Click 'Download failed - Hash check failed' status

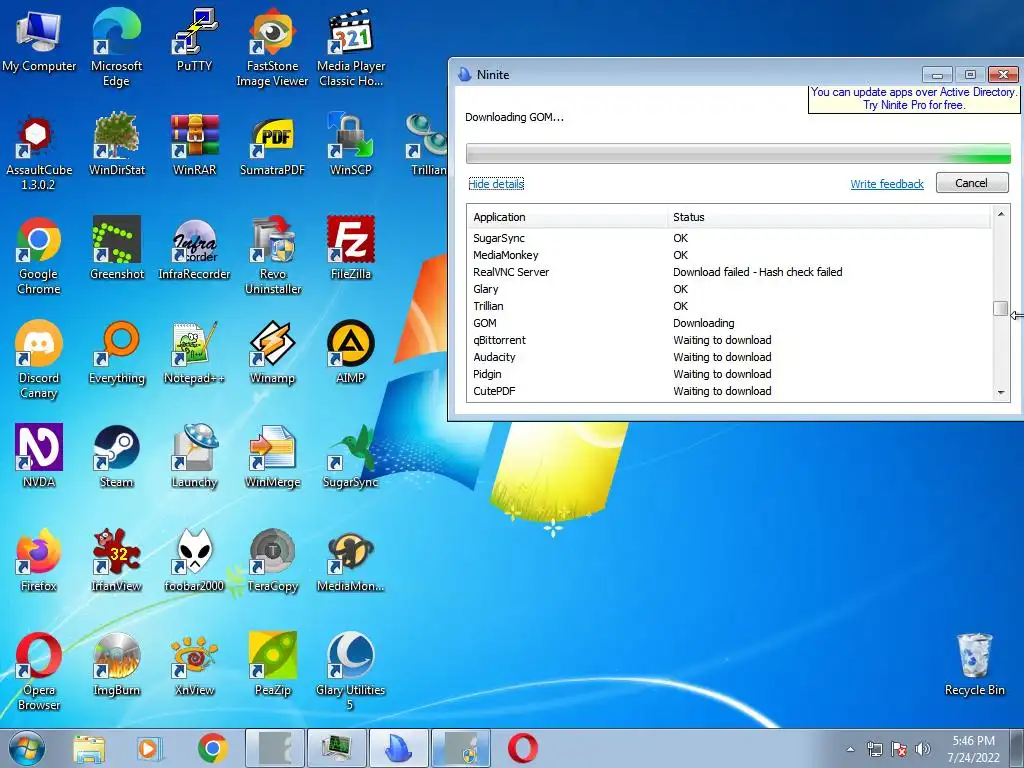(x=758, y=272)
